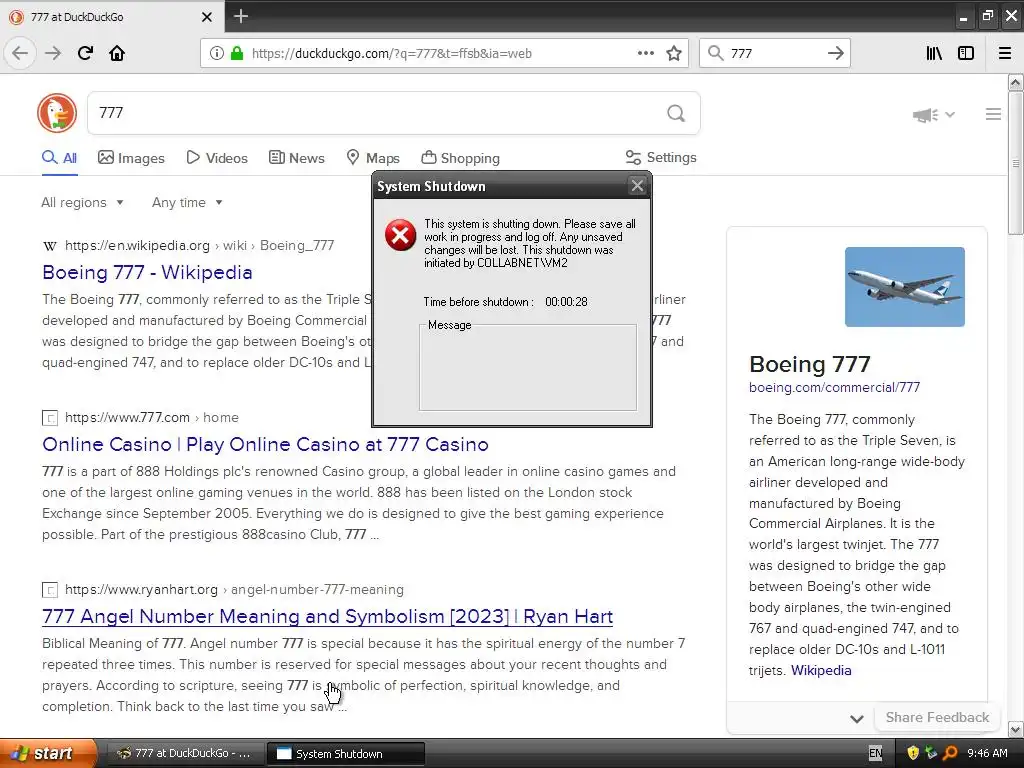This screenshot has height=768, width=1024.
Task: Open boeing.com/commercial/777 link
Action: (x=834, y=387)
